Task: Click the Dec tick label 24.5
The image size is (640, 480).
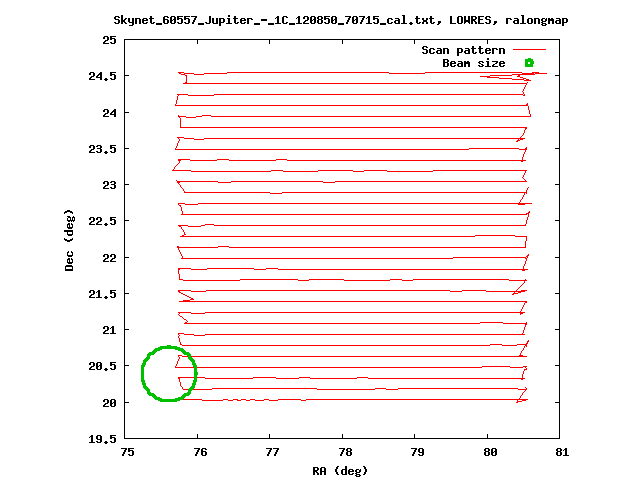Action: click(x=102, y=76)
